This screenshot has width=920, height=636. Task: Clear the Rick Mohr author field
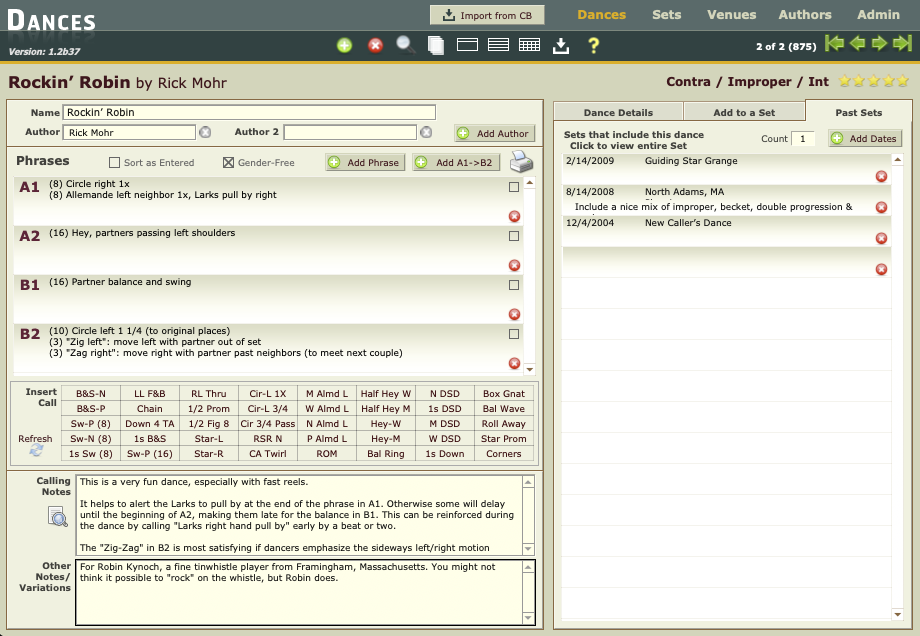(205, 132)
